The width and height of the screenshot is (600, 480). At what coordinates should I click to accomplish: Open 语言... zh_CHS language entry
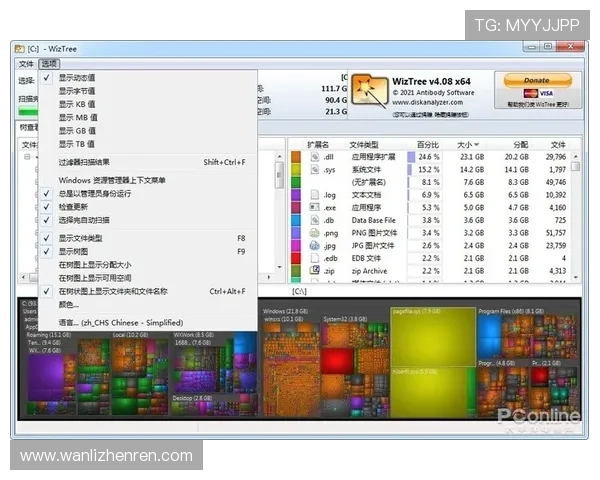pyautogui.click(x=148, y=323)
